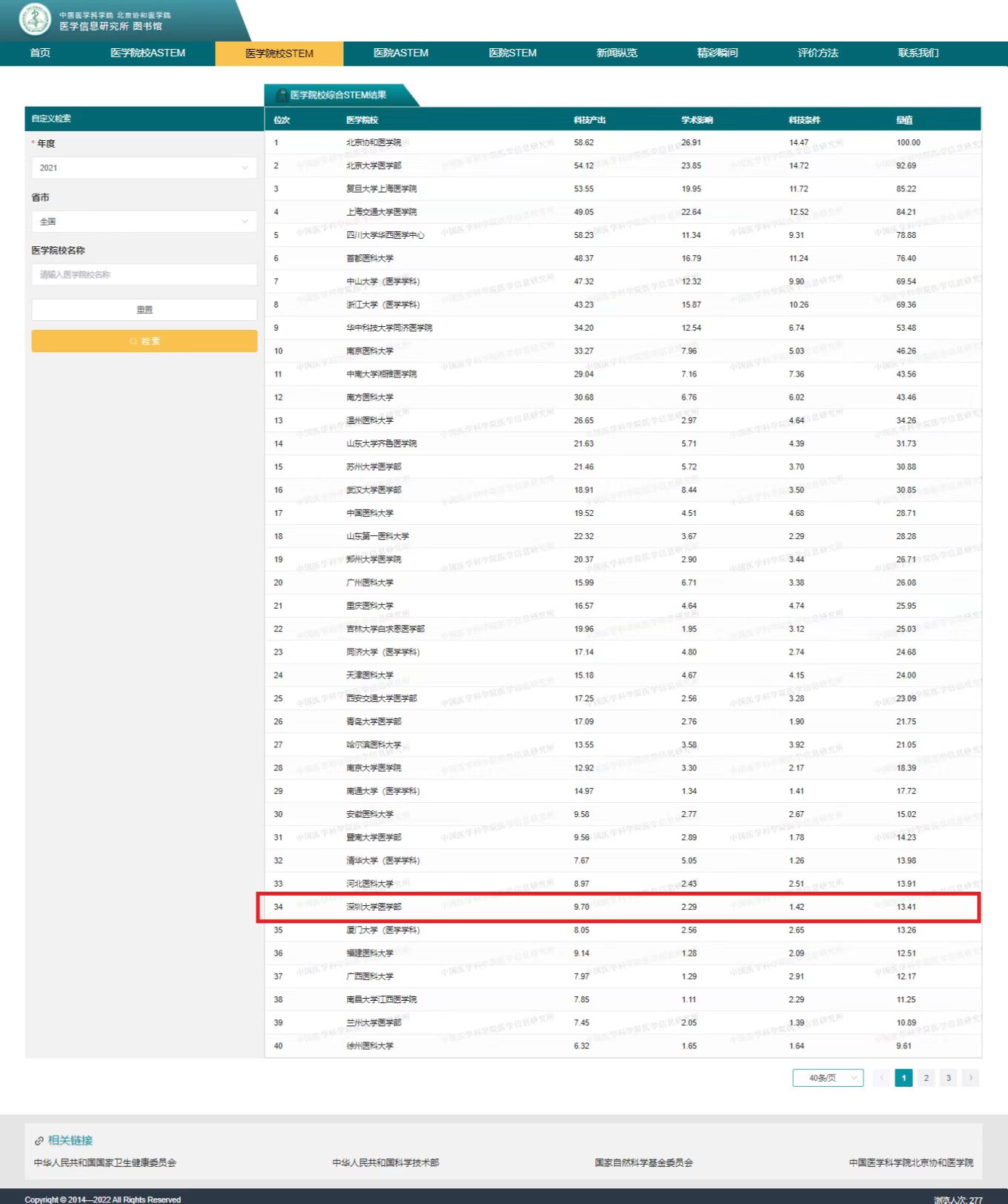
Task: Click the link icon beside 相关链接
Action: point(39,1140)
